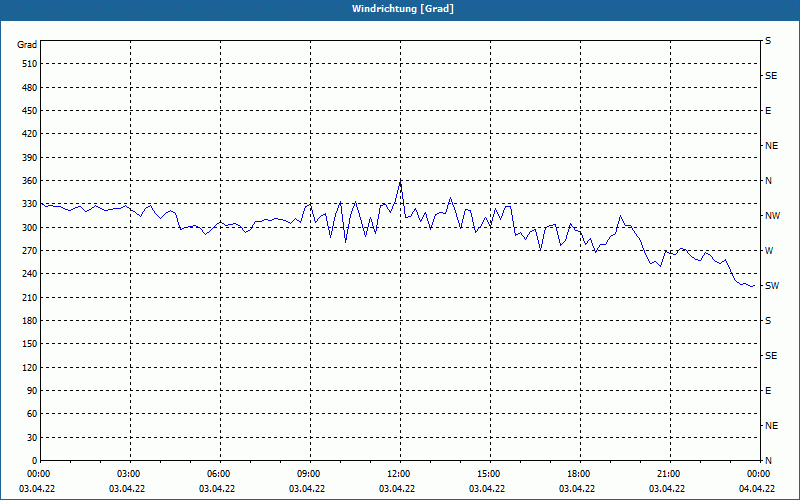
Task: Click the 18:00 time label
Action: (x=579, y=474)
